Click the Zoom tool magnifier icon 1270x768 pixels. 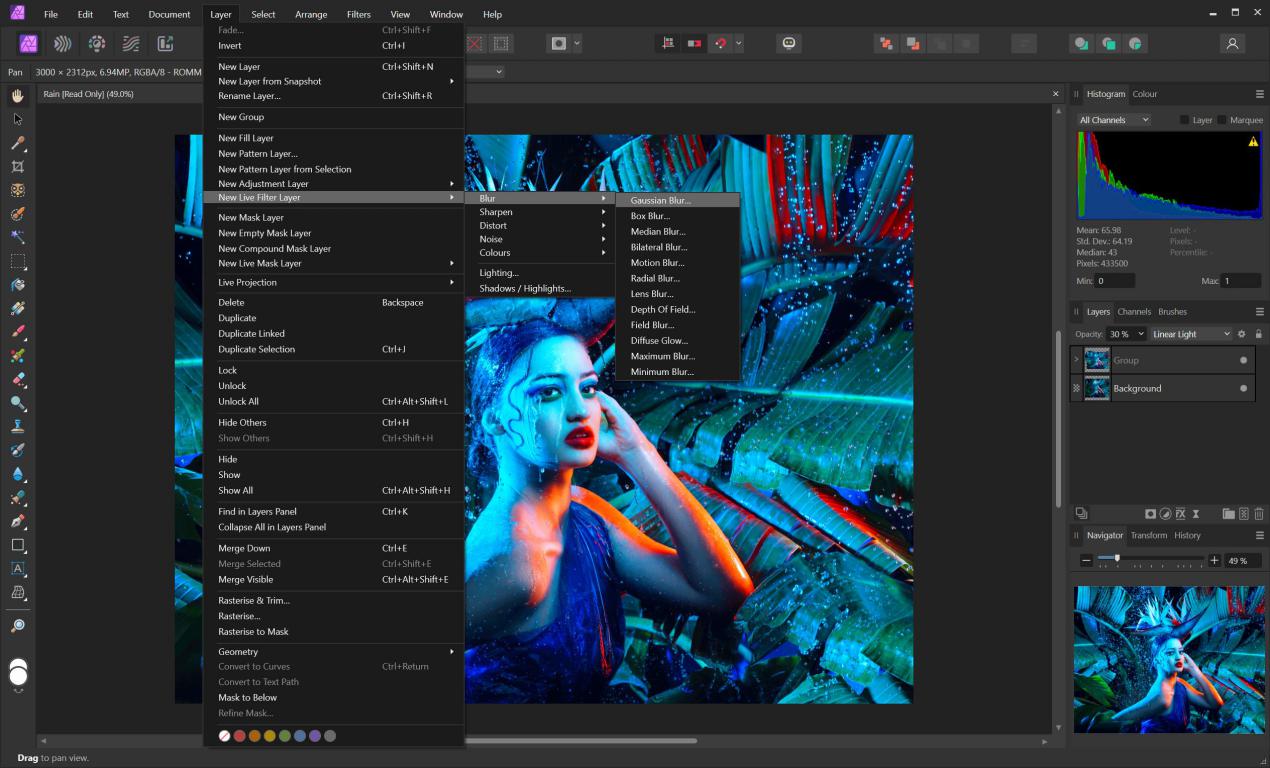pyautogui.click(x=18, y=626)
